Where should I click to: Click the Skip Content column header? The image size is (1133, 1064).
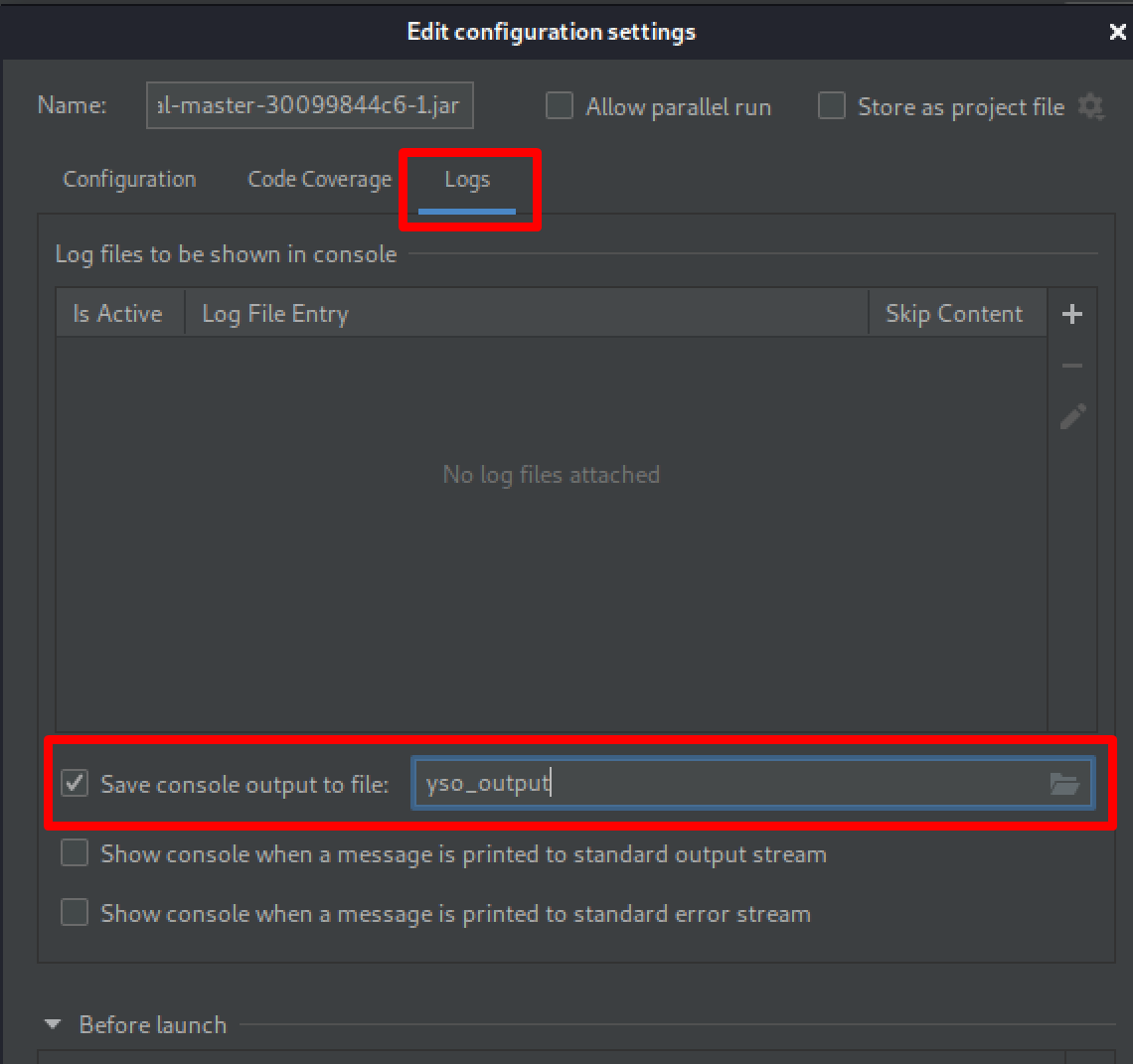(x=954, y=313)
